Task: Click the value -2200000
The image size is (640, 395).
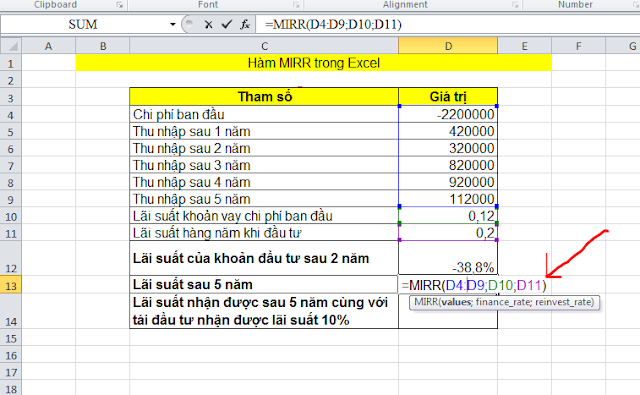Action: point(466,115)
